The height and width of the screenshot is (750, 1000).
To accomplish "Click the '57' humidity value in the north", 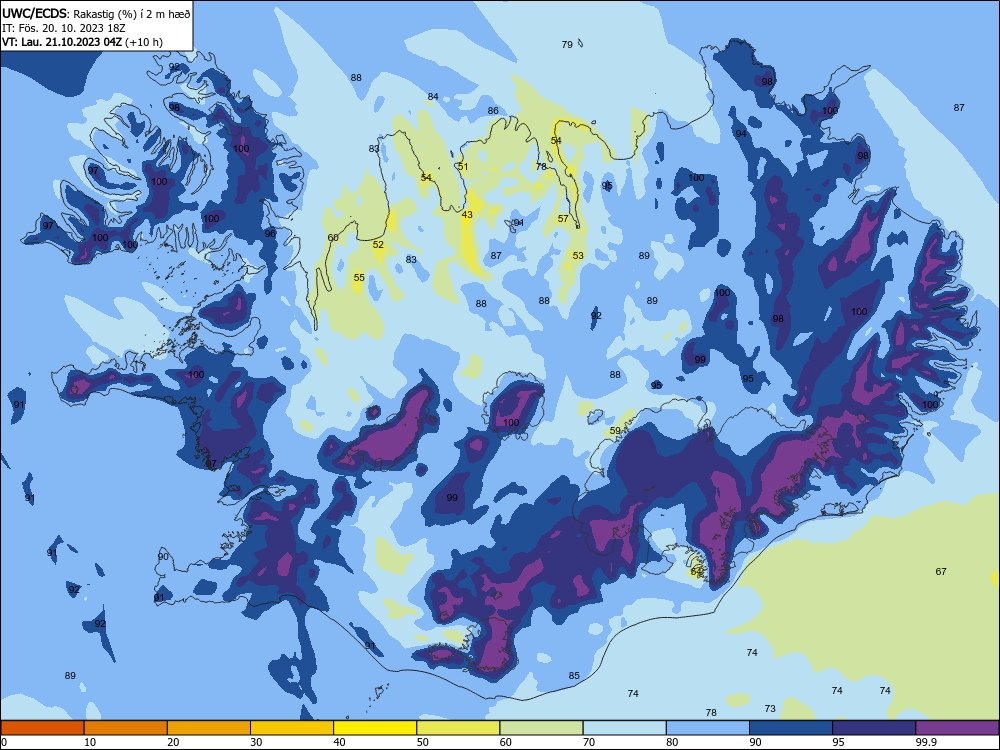I will (x=563, y=218).
